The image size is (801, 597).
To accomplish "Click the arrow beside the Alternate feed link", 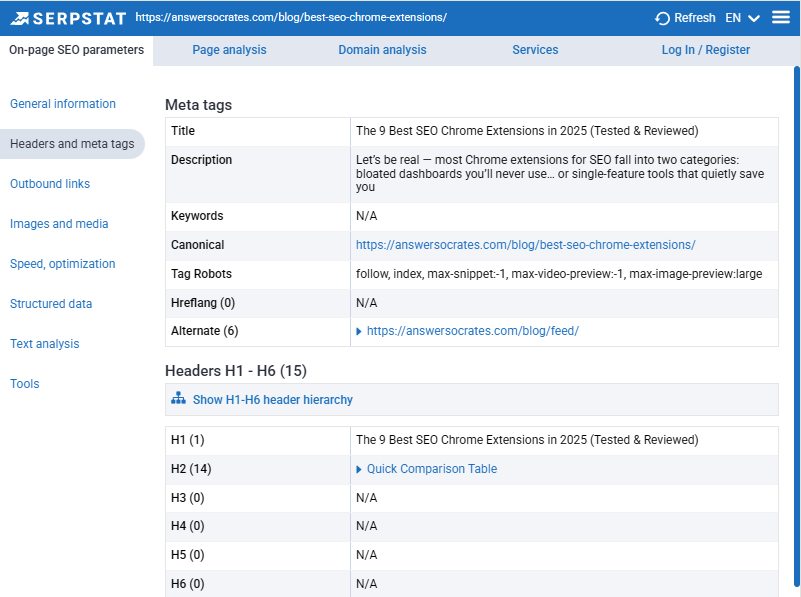I will click(361, 330).
